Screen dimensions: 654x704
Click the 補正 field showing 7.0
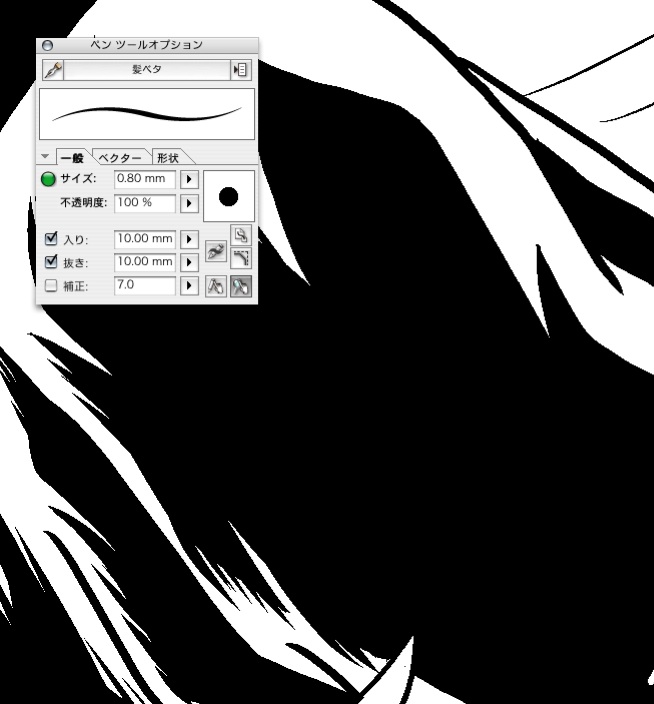point(145,286)
